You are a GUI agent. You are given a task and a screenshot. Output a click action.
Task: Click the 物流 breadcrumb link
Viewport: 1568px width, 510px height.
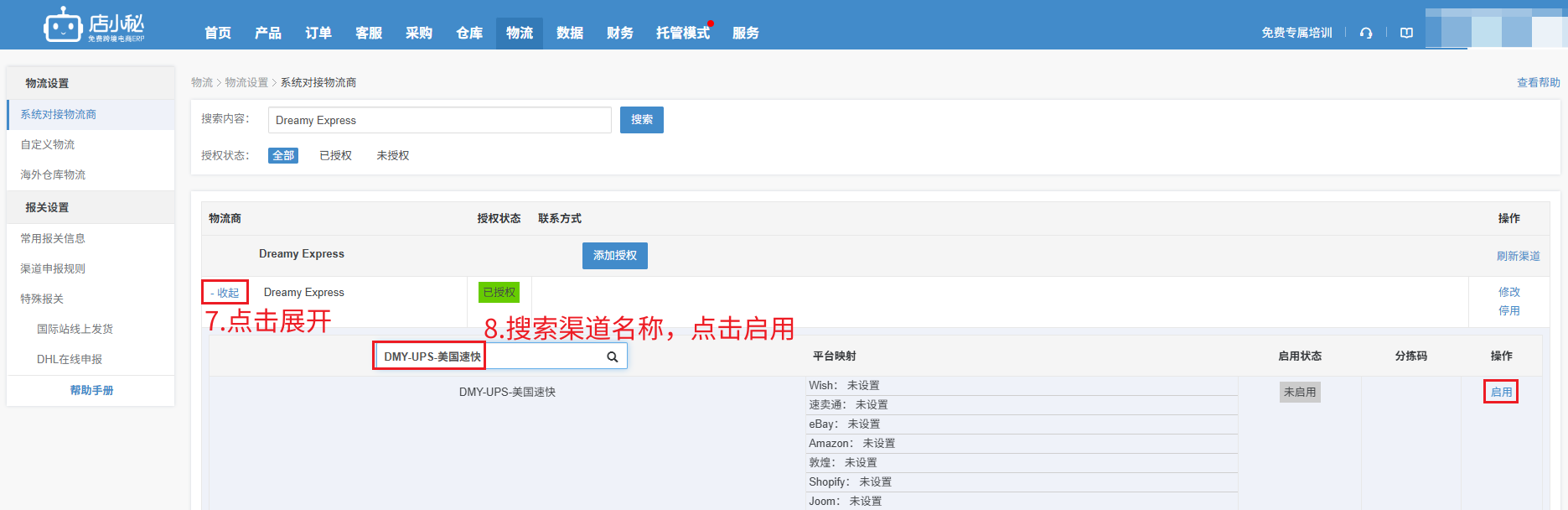pos(202,82)
